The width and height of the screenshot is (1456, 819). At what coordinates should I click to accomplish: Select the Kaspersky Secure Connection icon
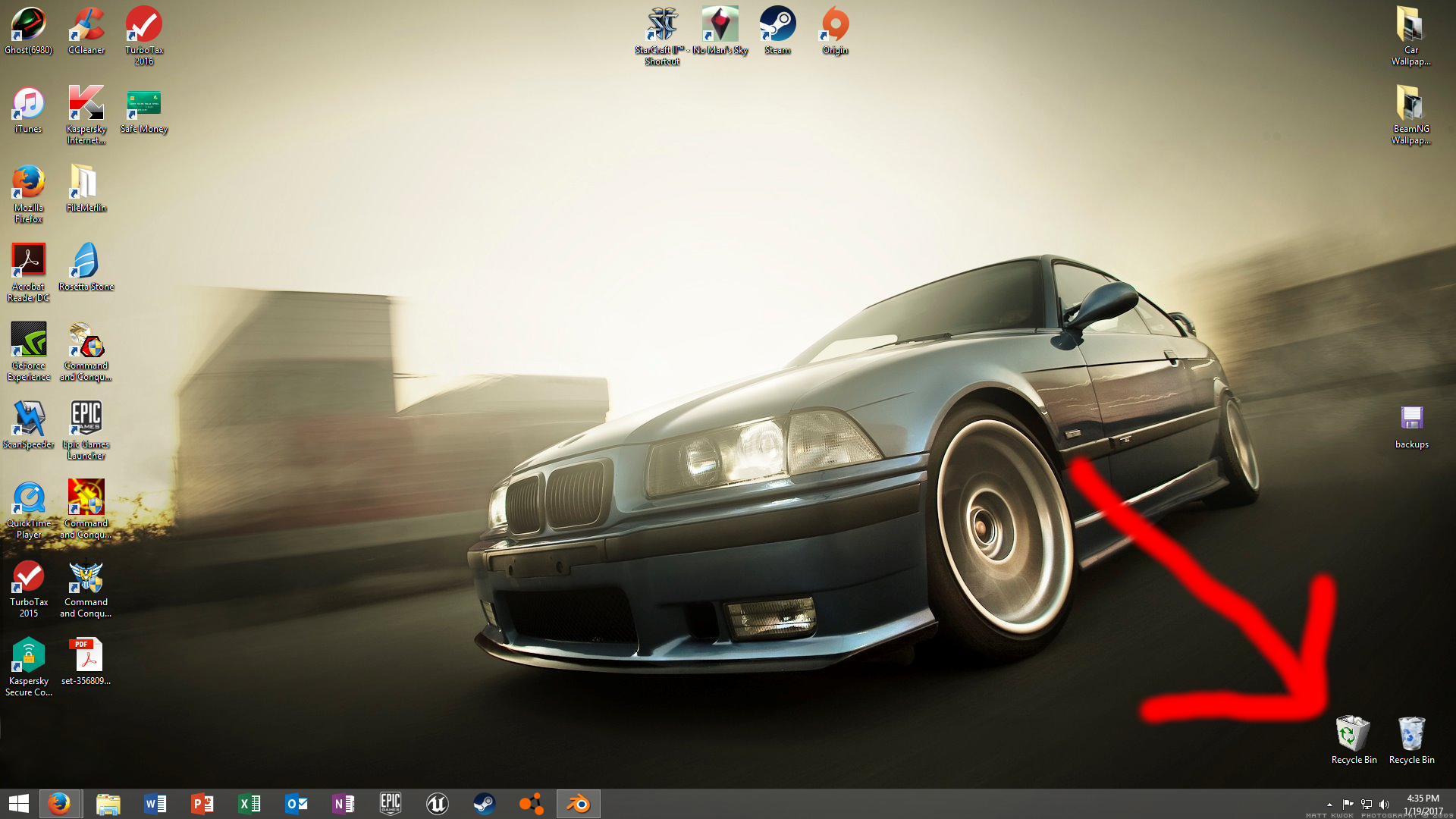pyautogui.click(x=28, y=667)
